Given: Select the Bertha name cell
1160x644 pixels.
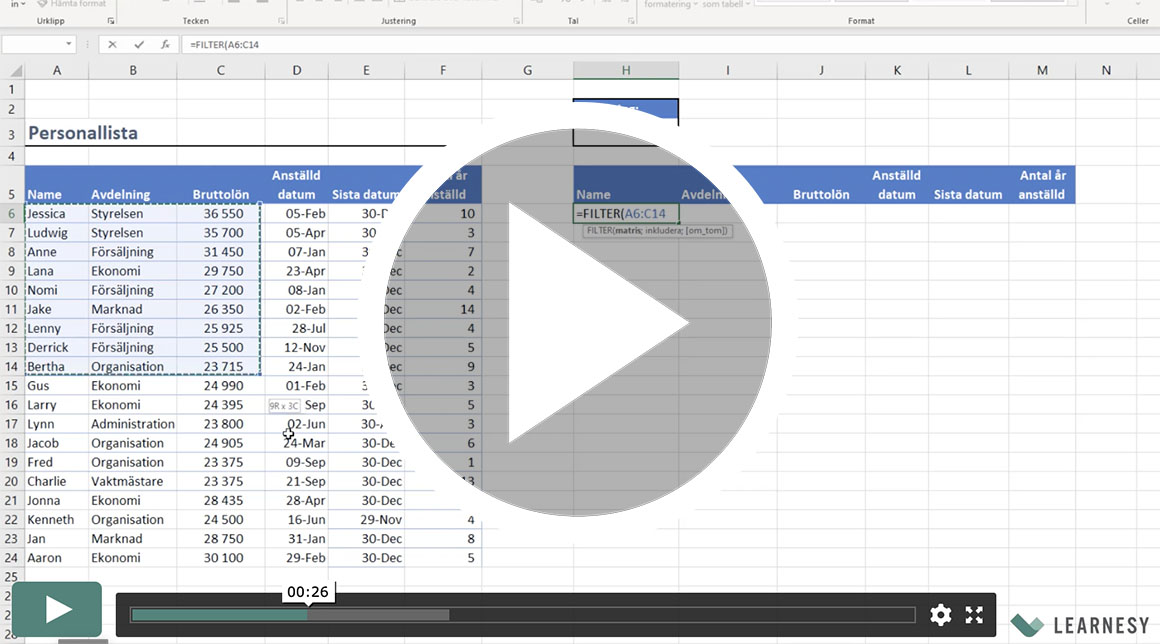Looking at the screenshot, I should (57, 367).
